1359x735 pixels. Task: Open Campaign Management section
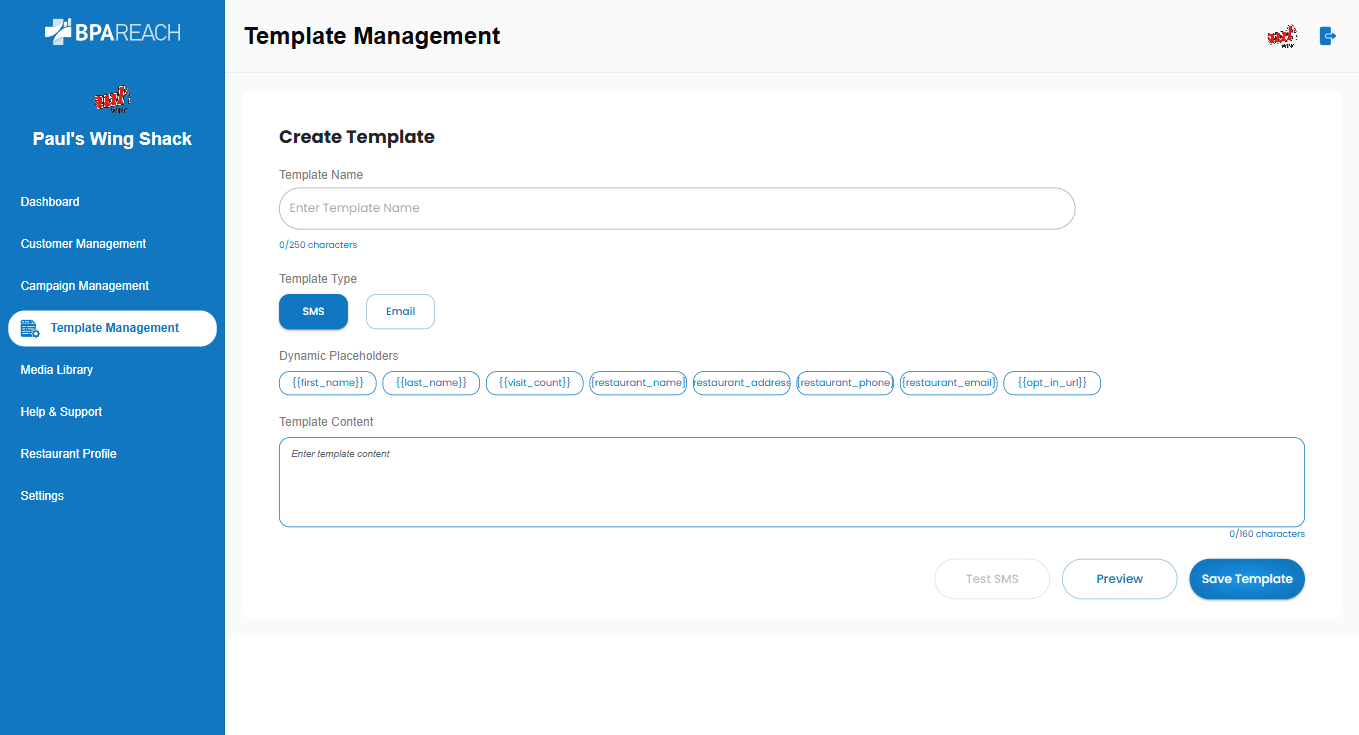(85, 286)
